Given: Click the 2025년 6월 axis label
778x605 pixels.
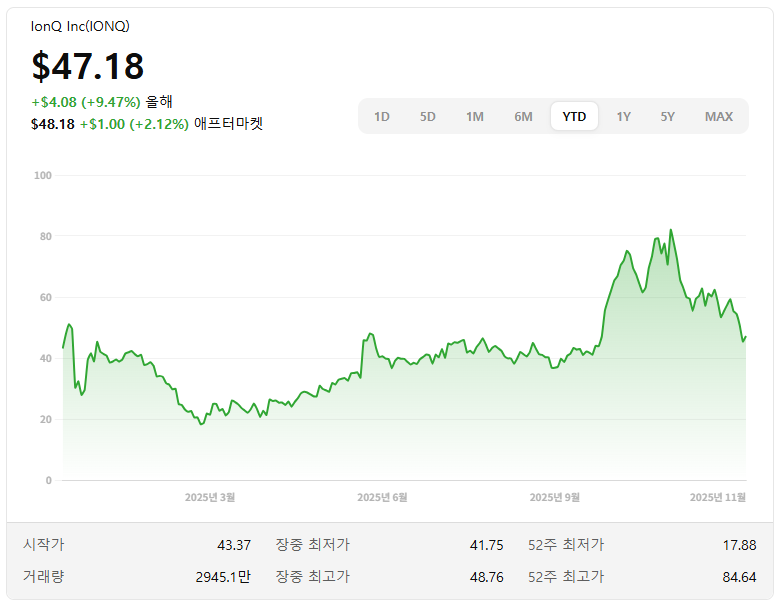Looking at the screenshot, I should pyautogui.click(x=382, y=497).
